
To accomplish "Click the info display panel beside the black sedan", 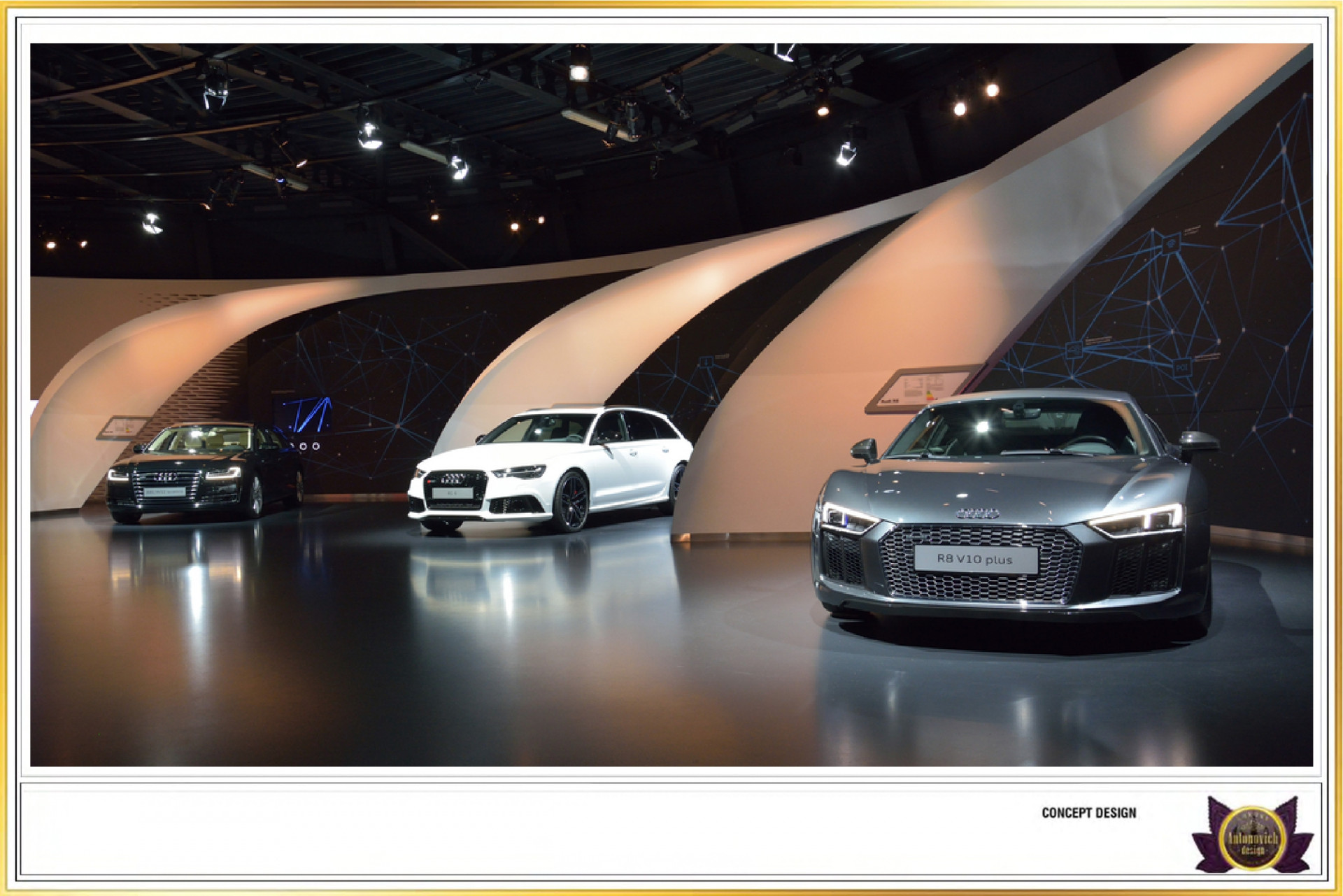I will (x=122, y=427).
